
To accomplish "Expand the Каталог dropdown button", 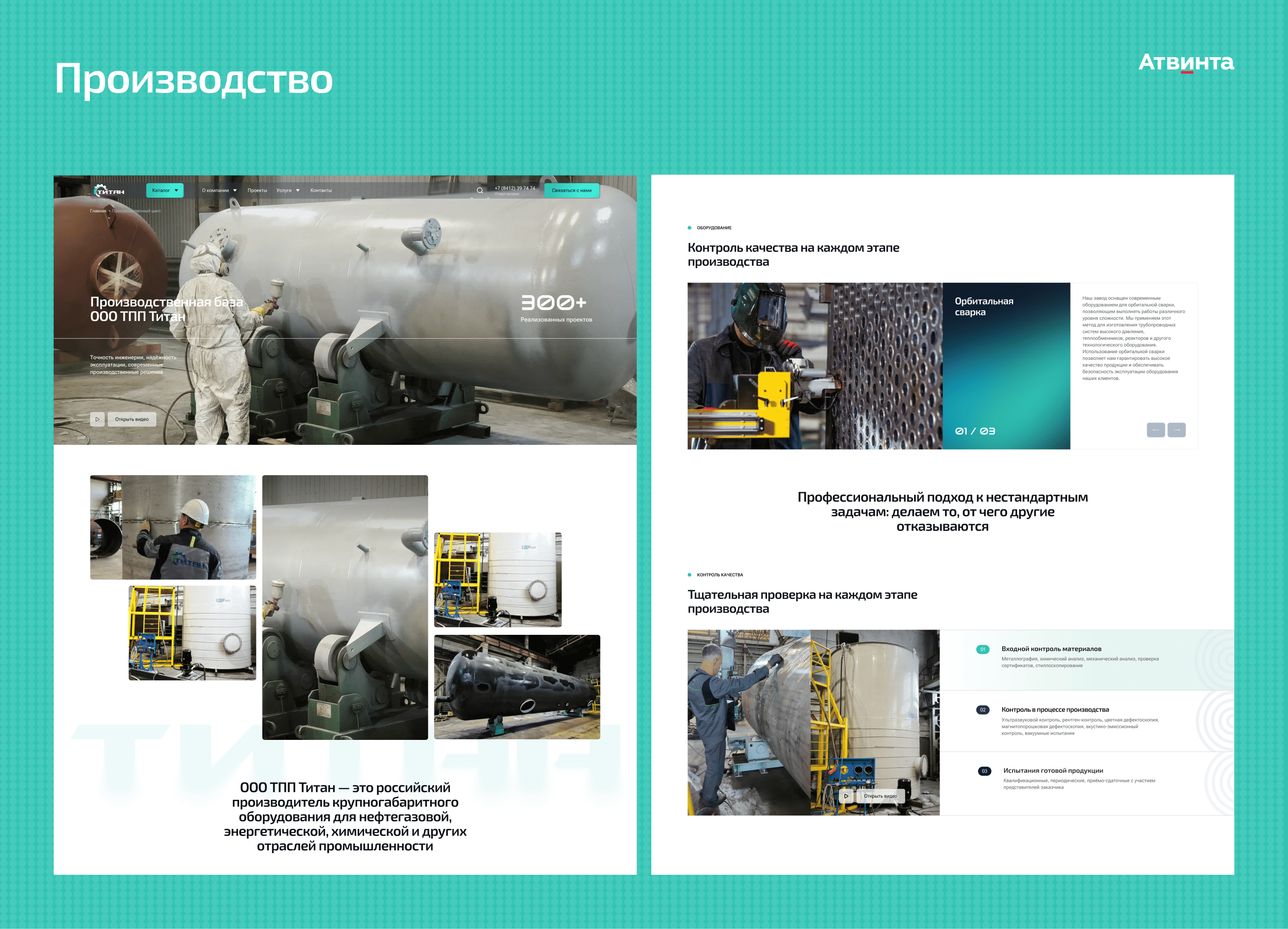I will click(165, 190).
